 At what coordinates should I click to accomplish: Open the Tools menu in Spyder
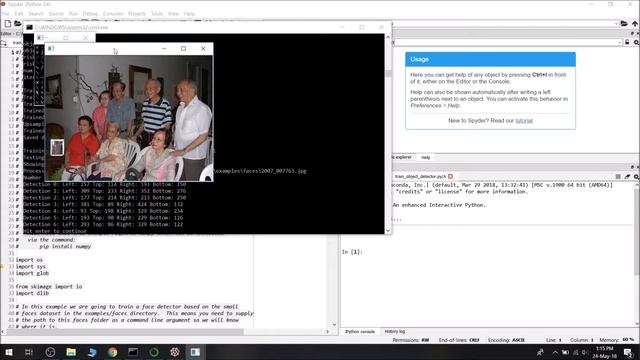157,13
